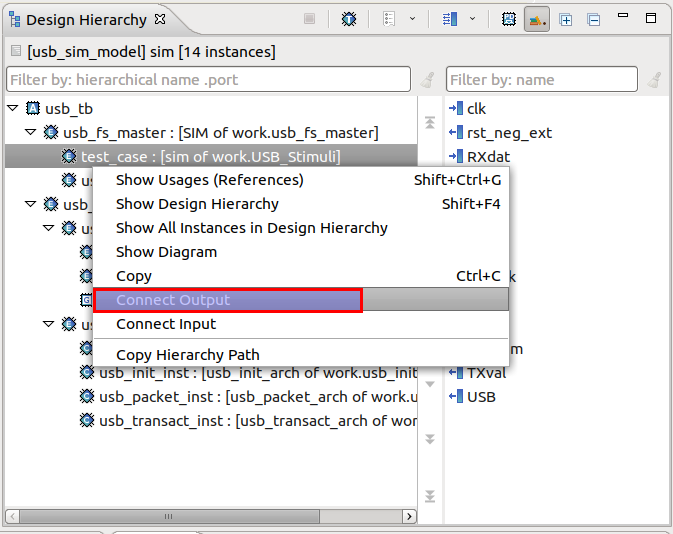Select usb_tb in the hierarchy

click(69, 109)
